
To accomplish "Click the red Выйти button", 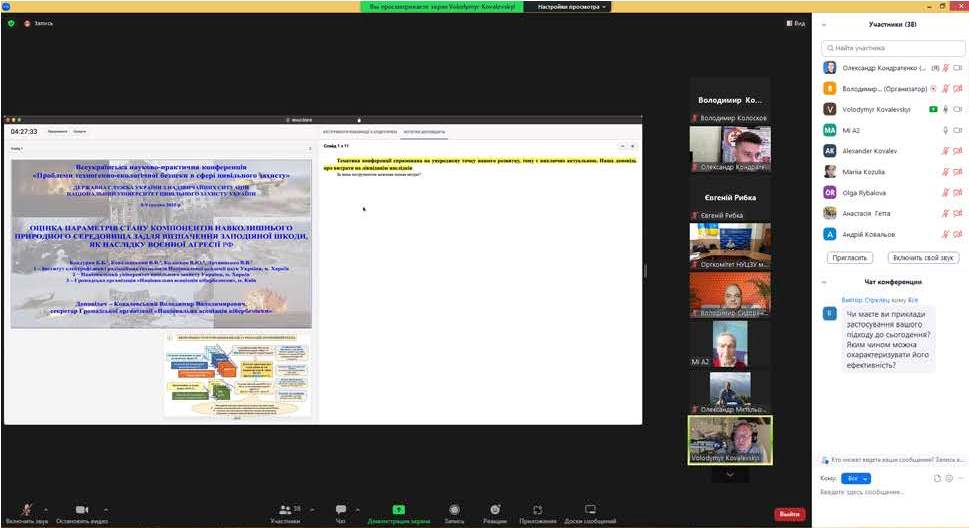I will coord(789,514).
